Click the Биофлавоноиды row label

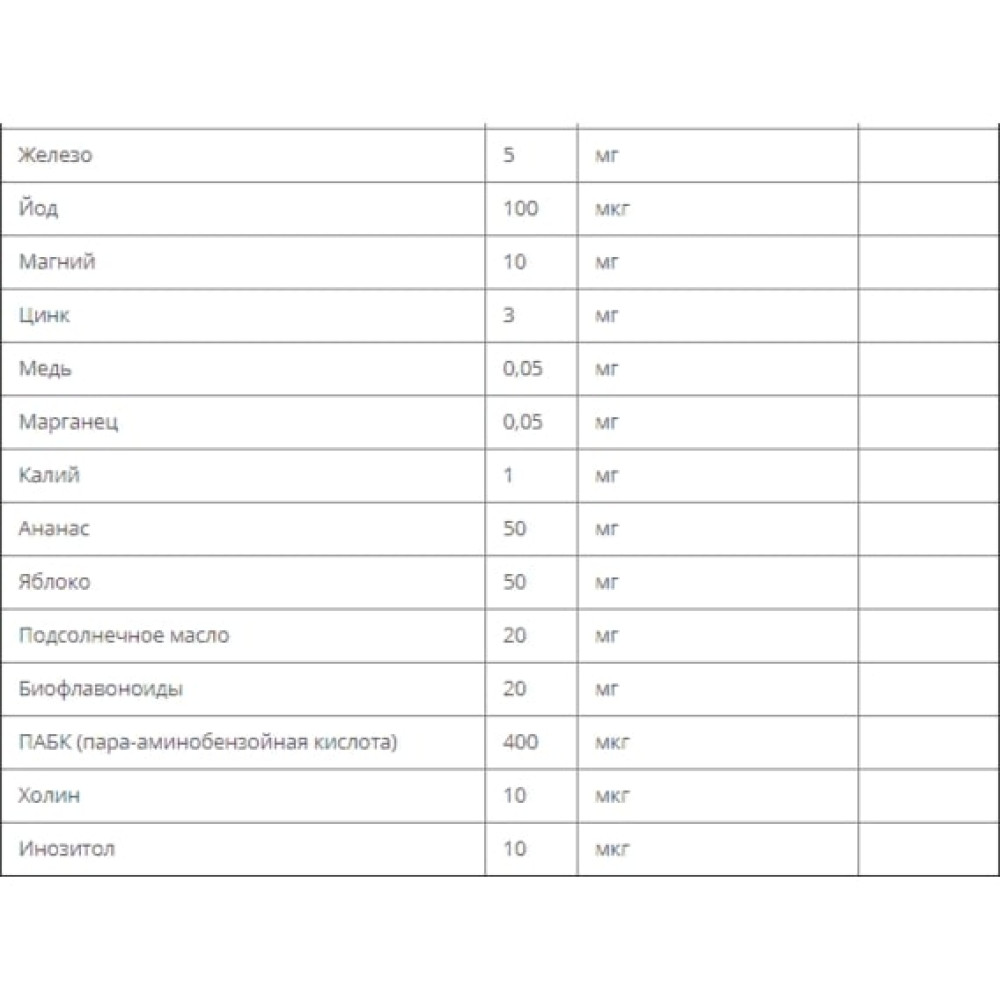pos(101,689)
